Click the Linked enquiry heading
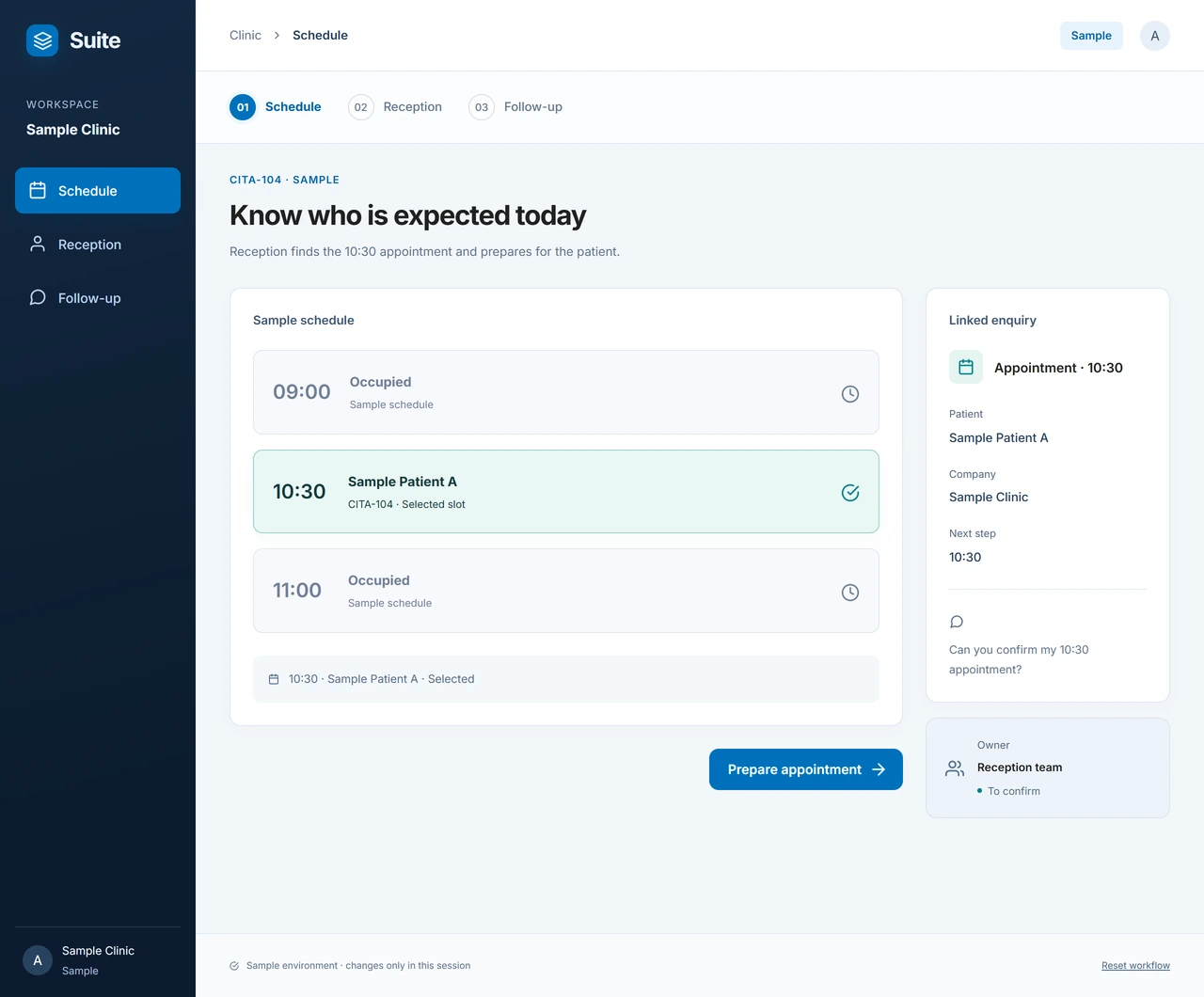 point(992,321)
